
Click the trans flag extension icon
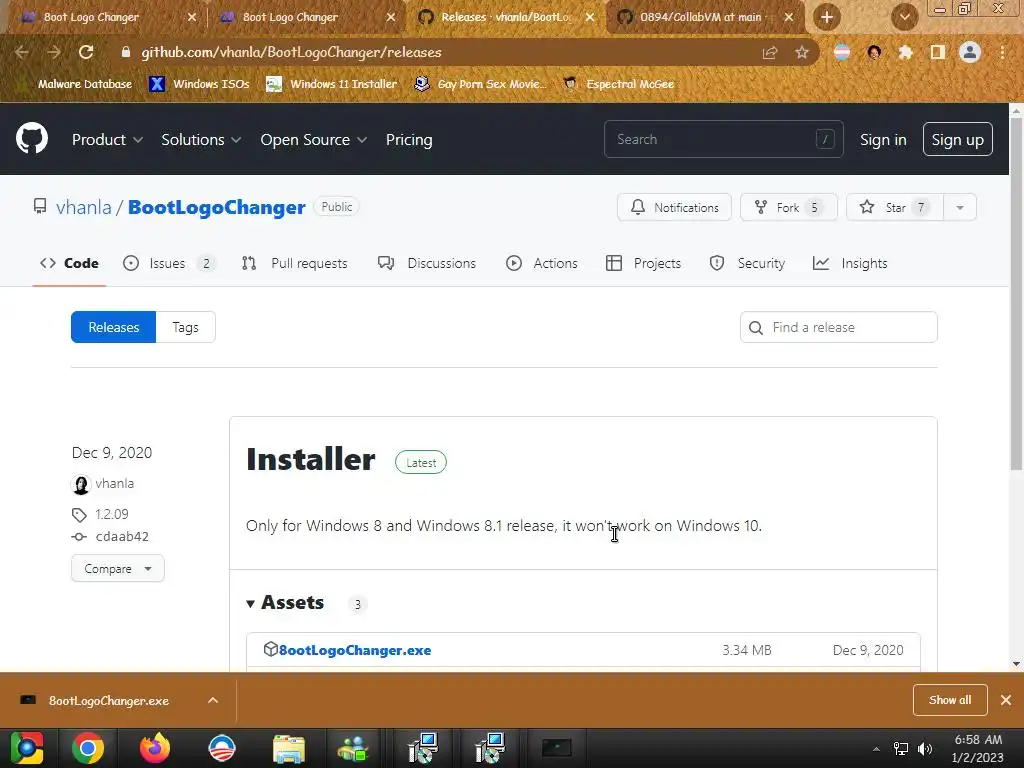(842, 52)
